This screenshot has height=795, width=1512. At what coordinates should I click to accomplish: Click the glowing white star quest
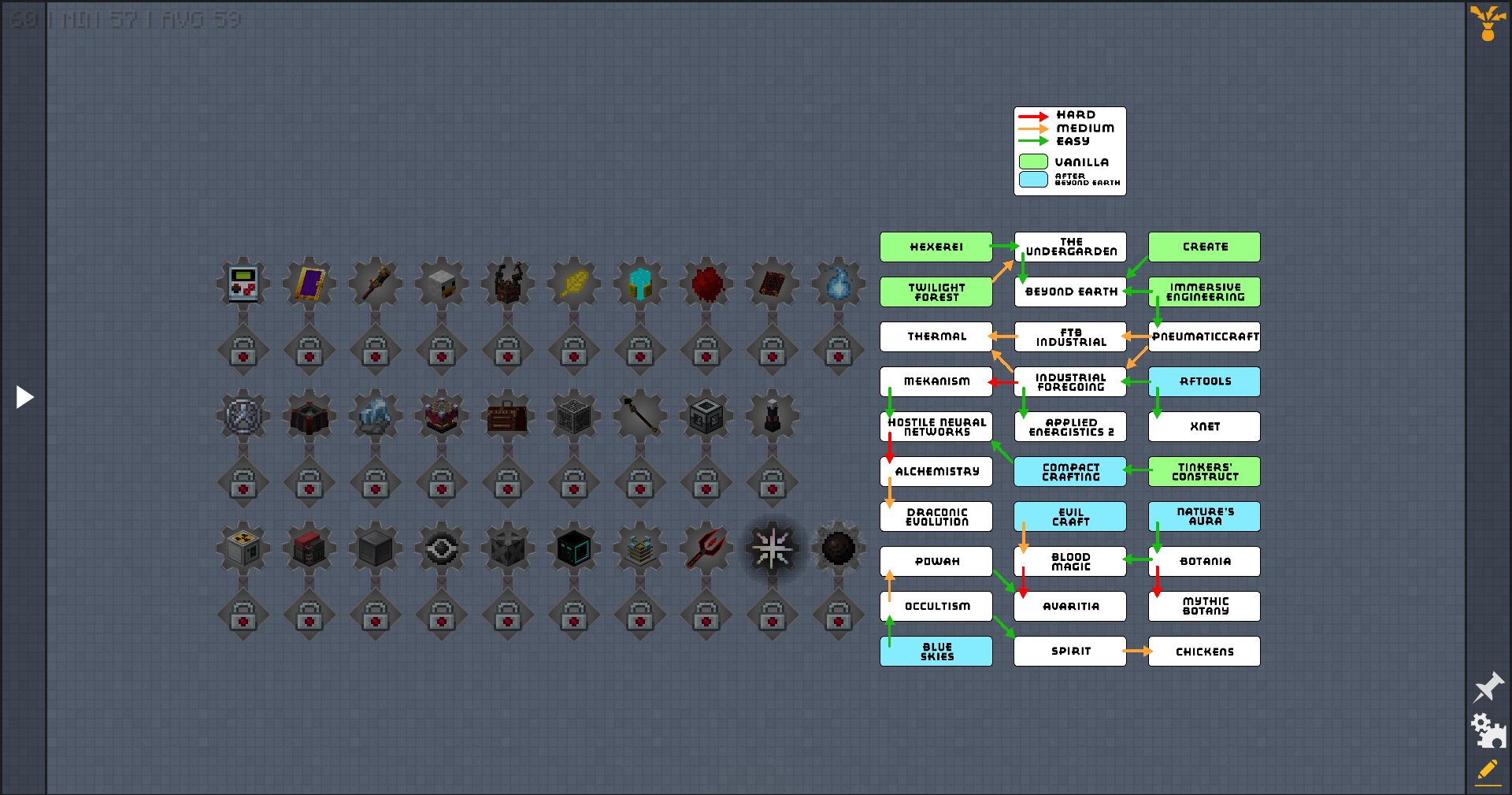tap(773, 548)
